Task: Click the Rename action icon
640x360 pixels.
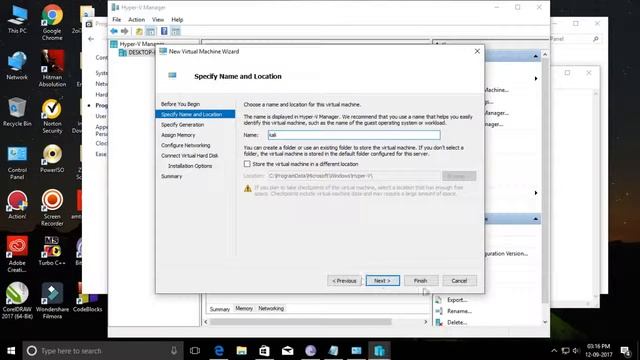Action: (439, 311)
